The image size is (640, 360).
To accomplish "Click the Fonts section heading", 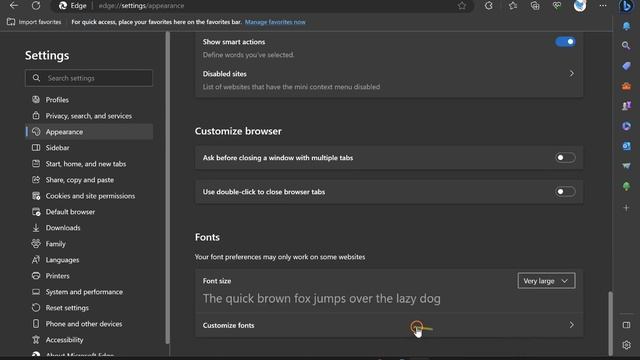I will click(x=207, y=237).
